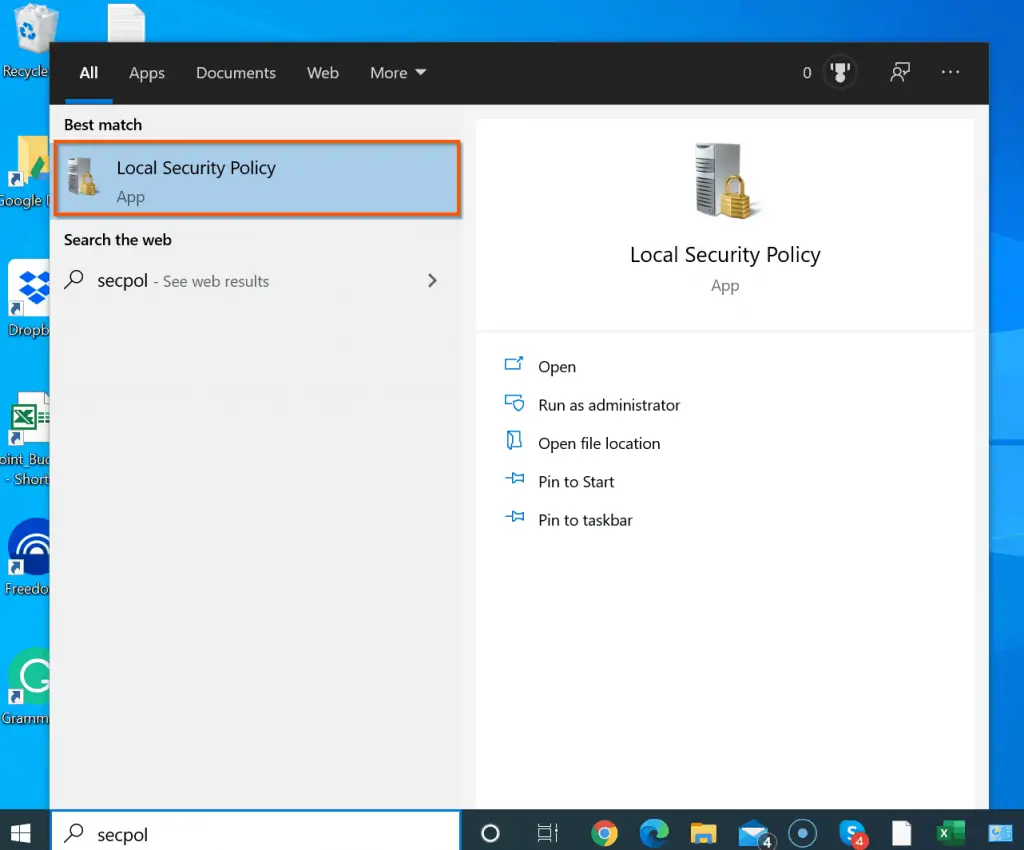Launch Excel from the taskbar
This screenshot has height=850, width=1024.
tap(950, 832)
